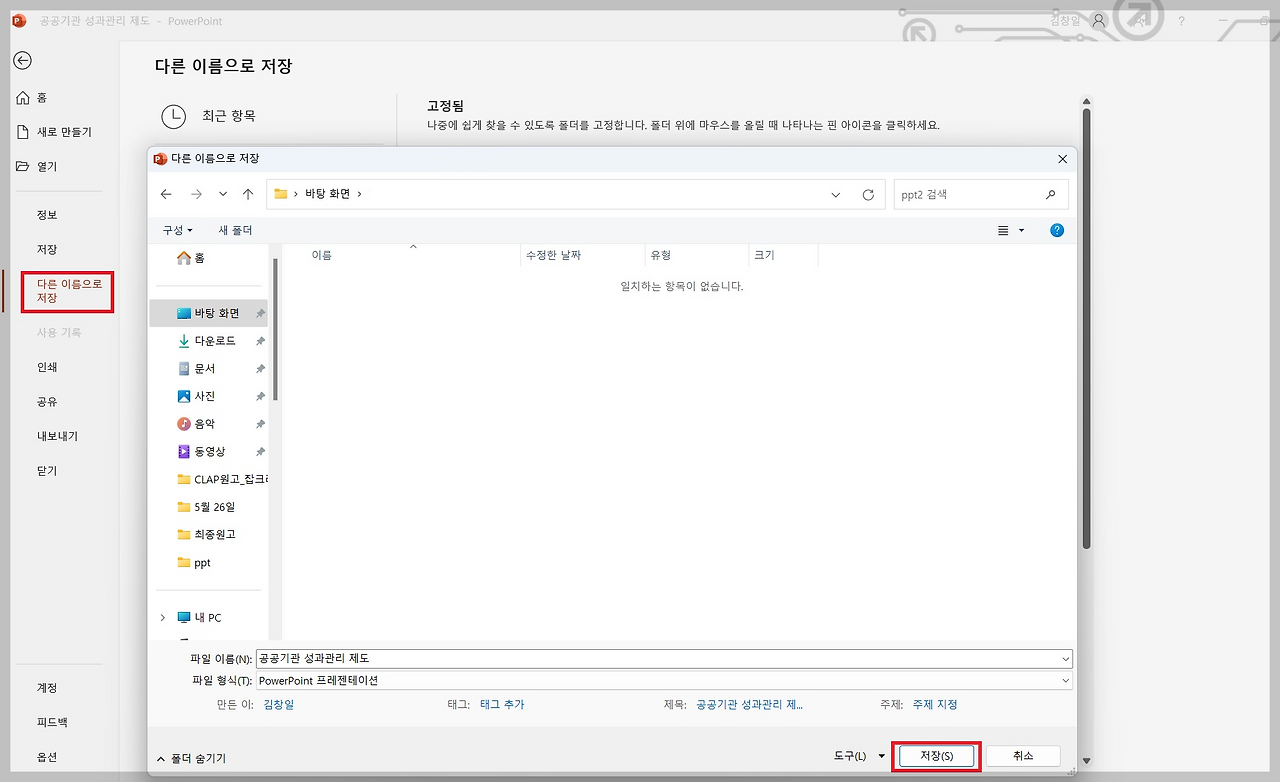This screenshot has width=1280, height=782.
Task: Click 주제 지정 to set subject
Action: tap(935, 705)
